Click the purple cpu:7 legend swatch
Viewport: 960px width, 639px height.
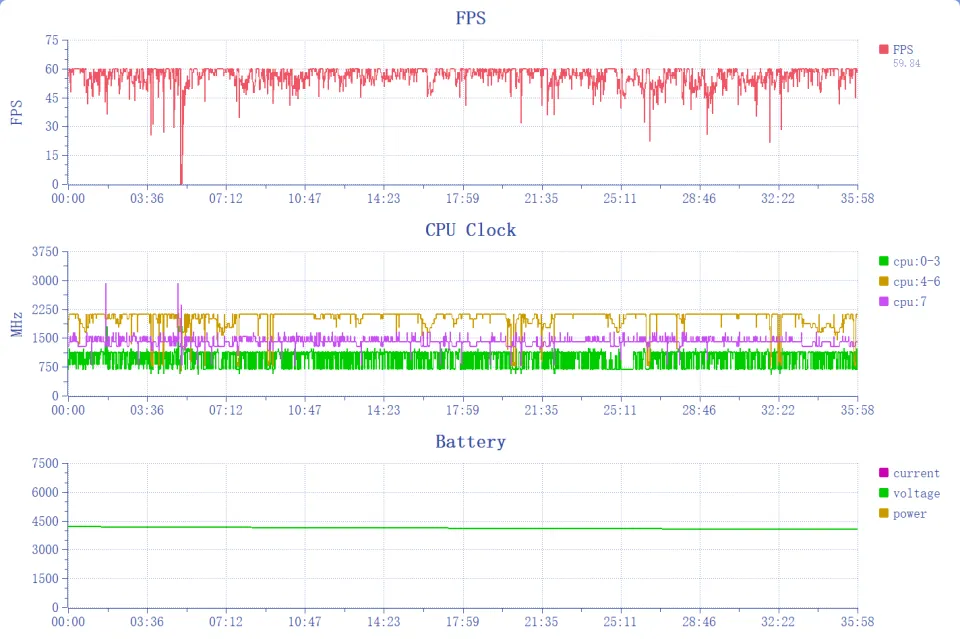click(883, 301)
